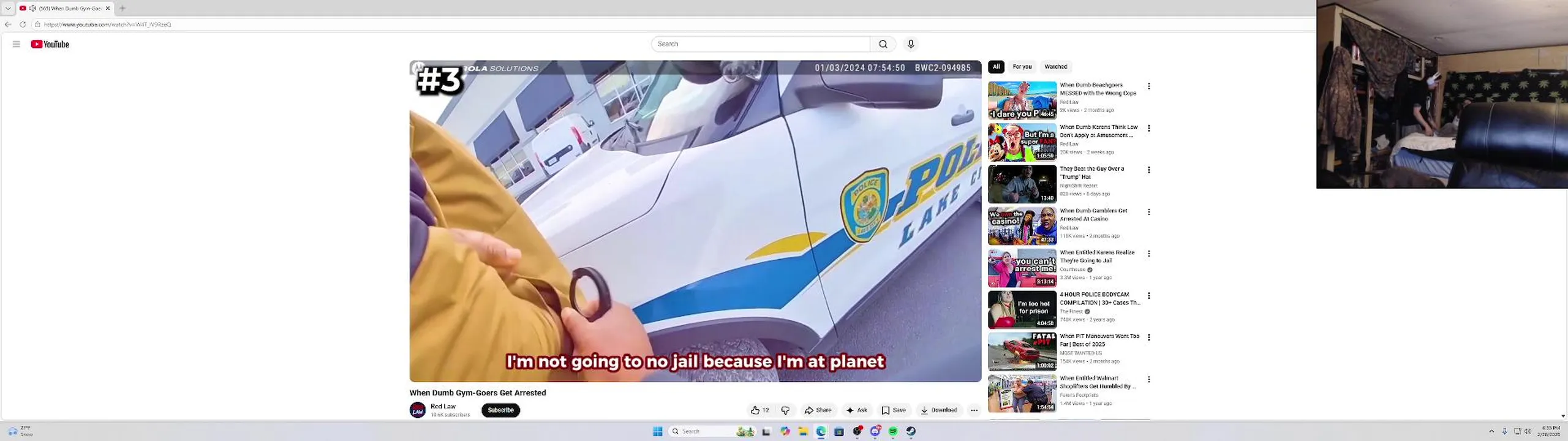
Task: Open File Explorer from taskbar
Action: coord(803,431)
